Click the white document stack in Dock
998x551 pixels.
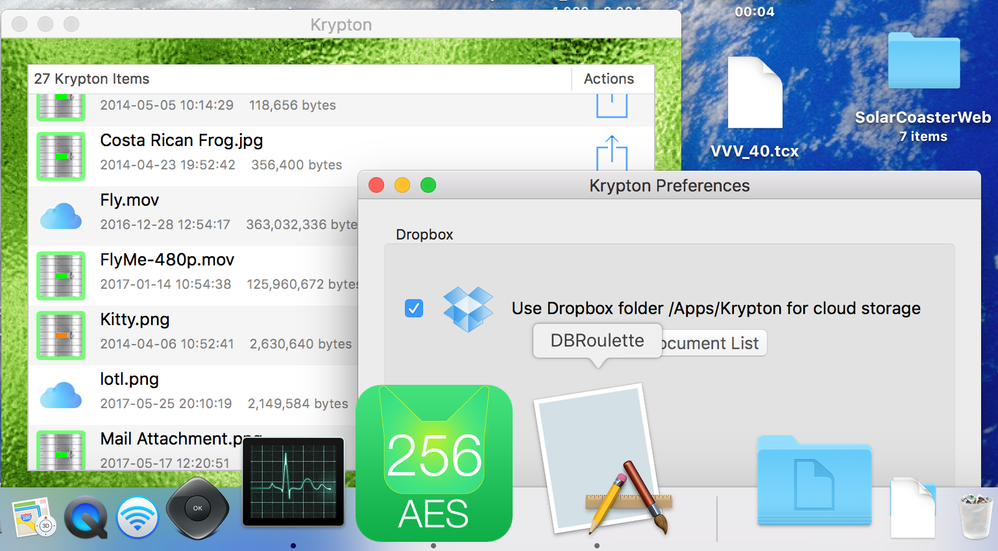tap(913, 507)
